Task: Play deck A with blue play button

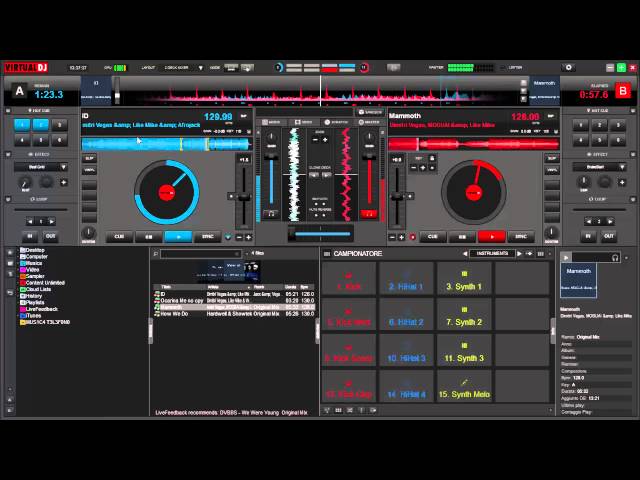Action: click(178, 236)
